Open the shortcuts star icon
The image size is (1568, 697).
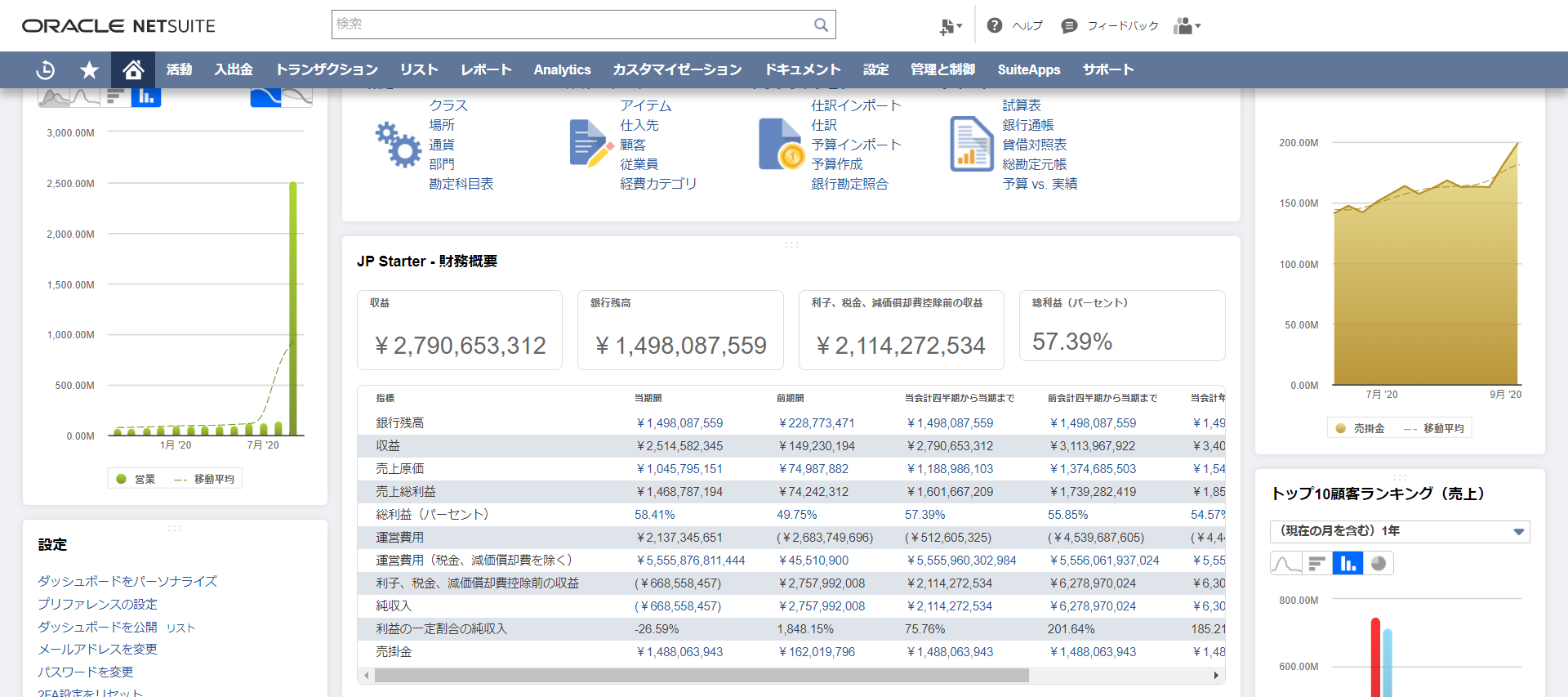pos(89,70)
